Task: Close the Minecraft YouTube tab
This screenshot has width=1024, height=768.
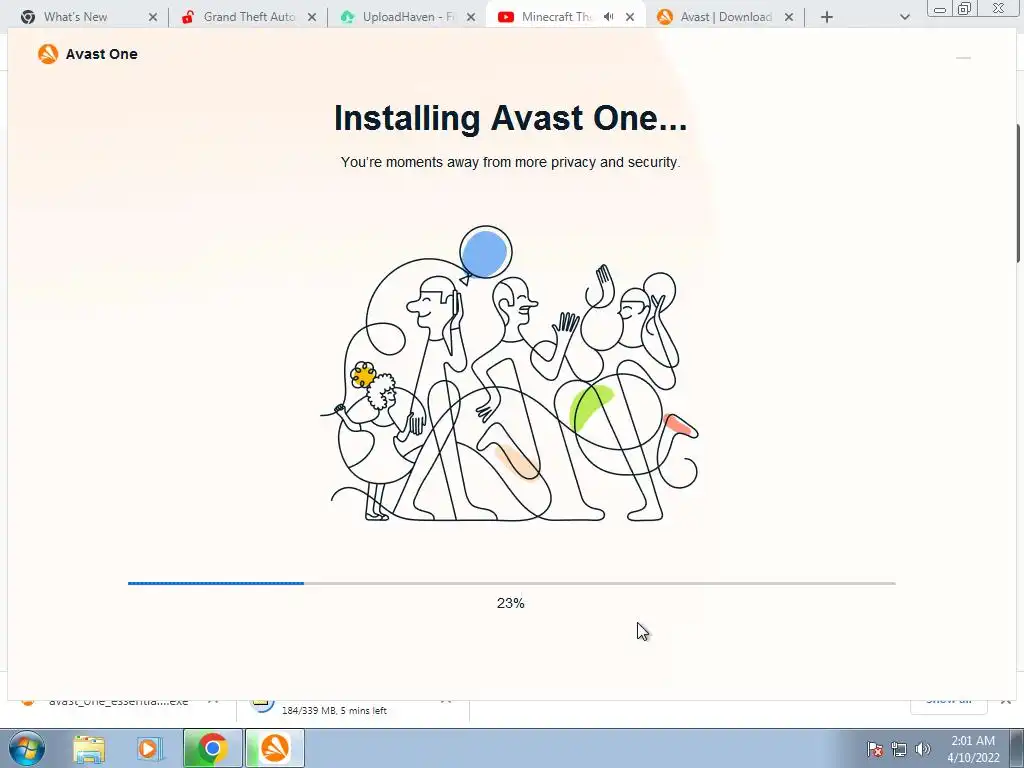Action: [x=630, y=17]
